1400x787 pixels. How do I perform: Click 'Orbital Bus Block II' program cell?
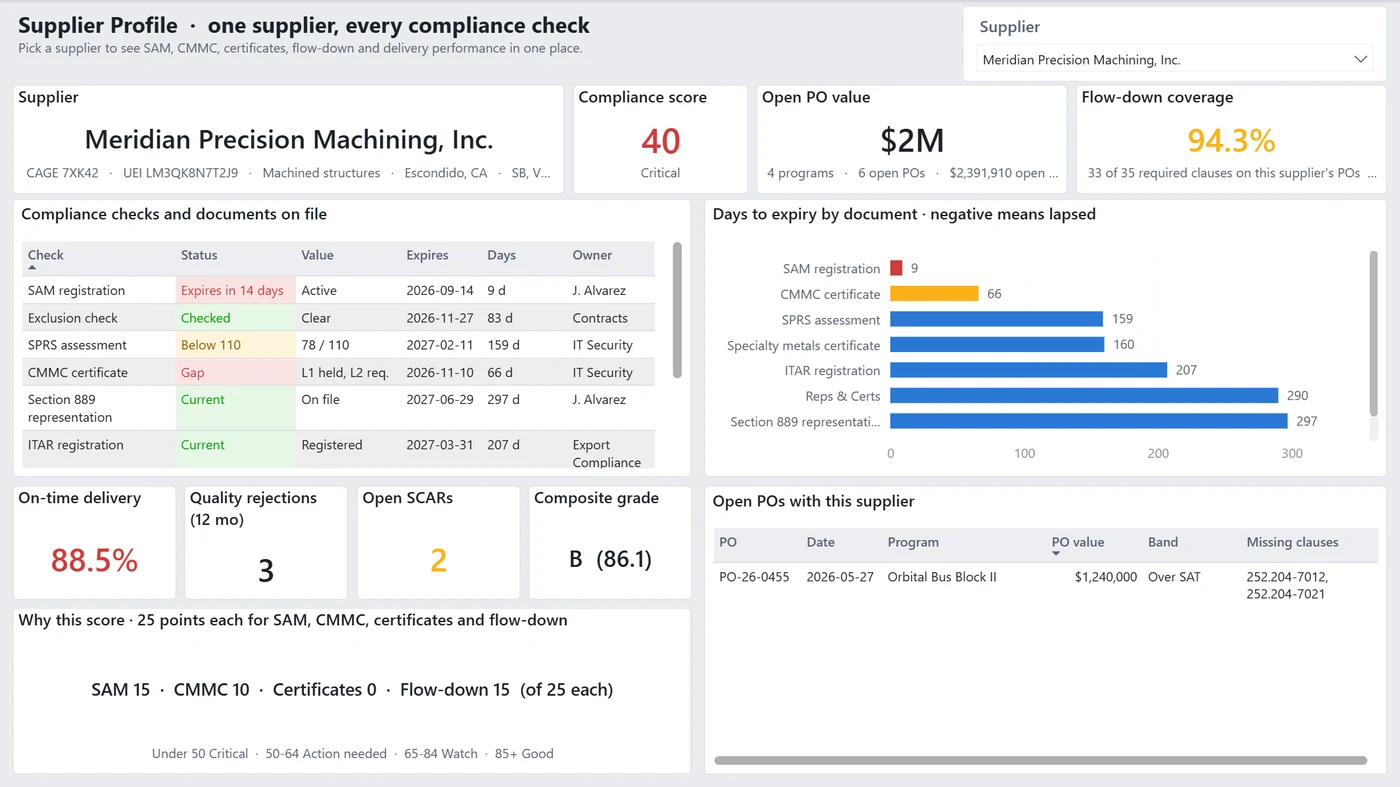click(x=942, y=577)
